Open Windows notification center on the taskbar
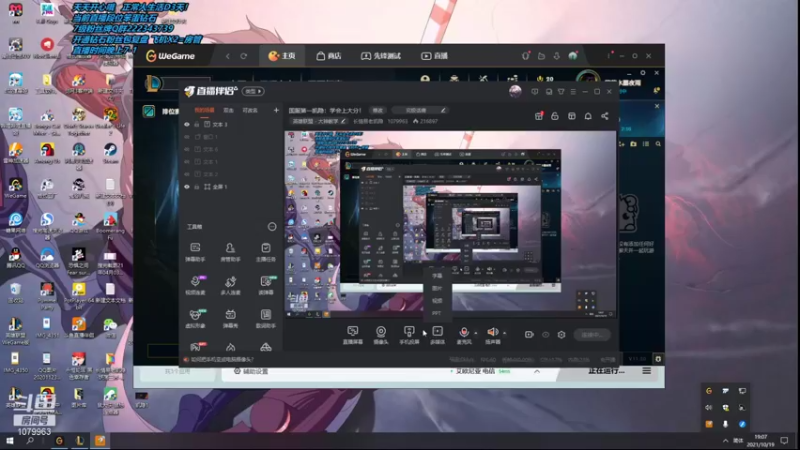800x450 pixels. pyautogui.click(x=785, y=441)
